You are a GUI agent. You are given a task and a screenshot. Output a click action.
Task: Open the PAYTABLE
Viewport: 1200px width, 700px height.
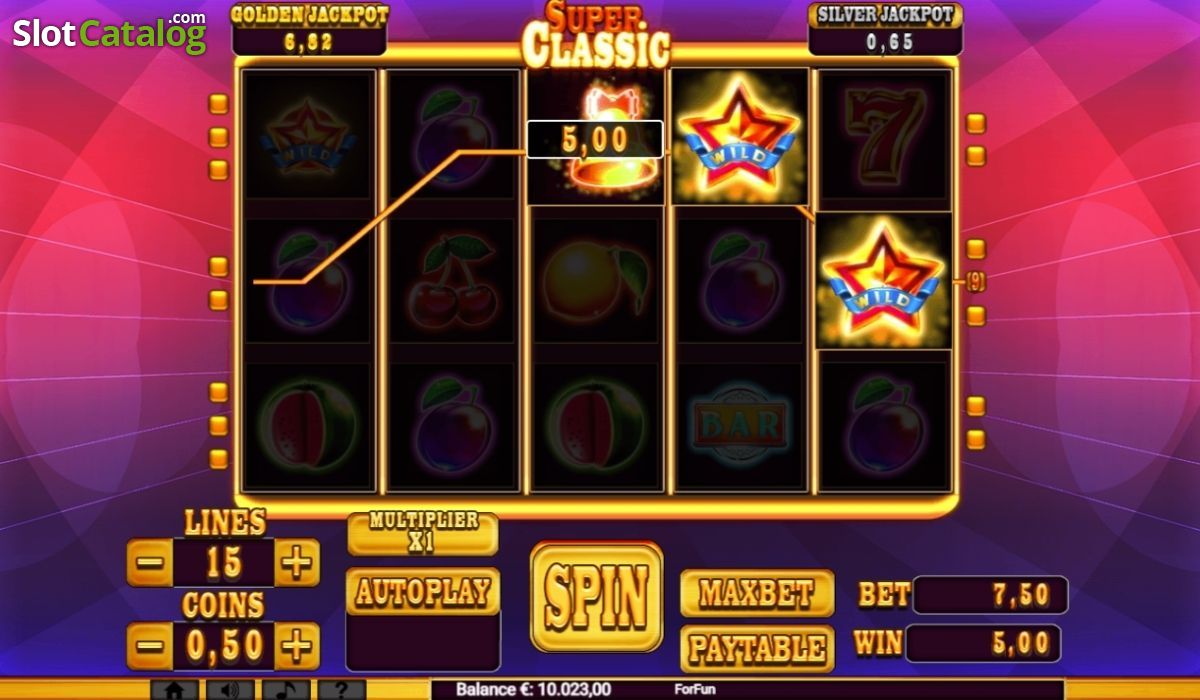[x=757, y=649]
